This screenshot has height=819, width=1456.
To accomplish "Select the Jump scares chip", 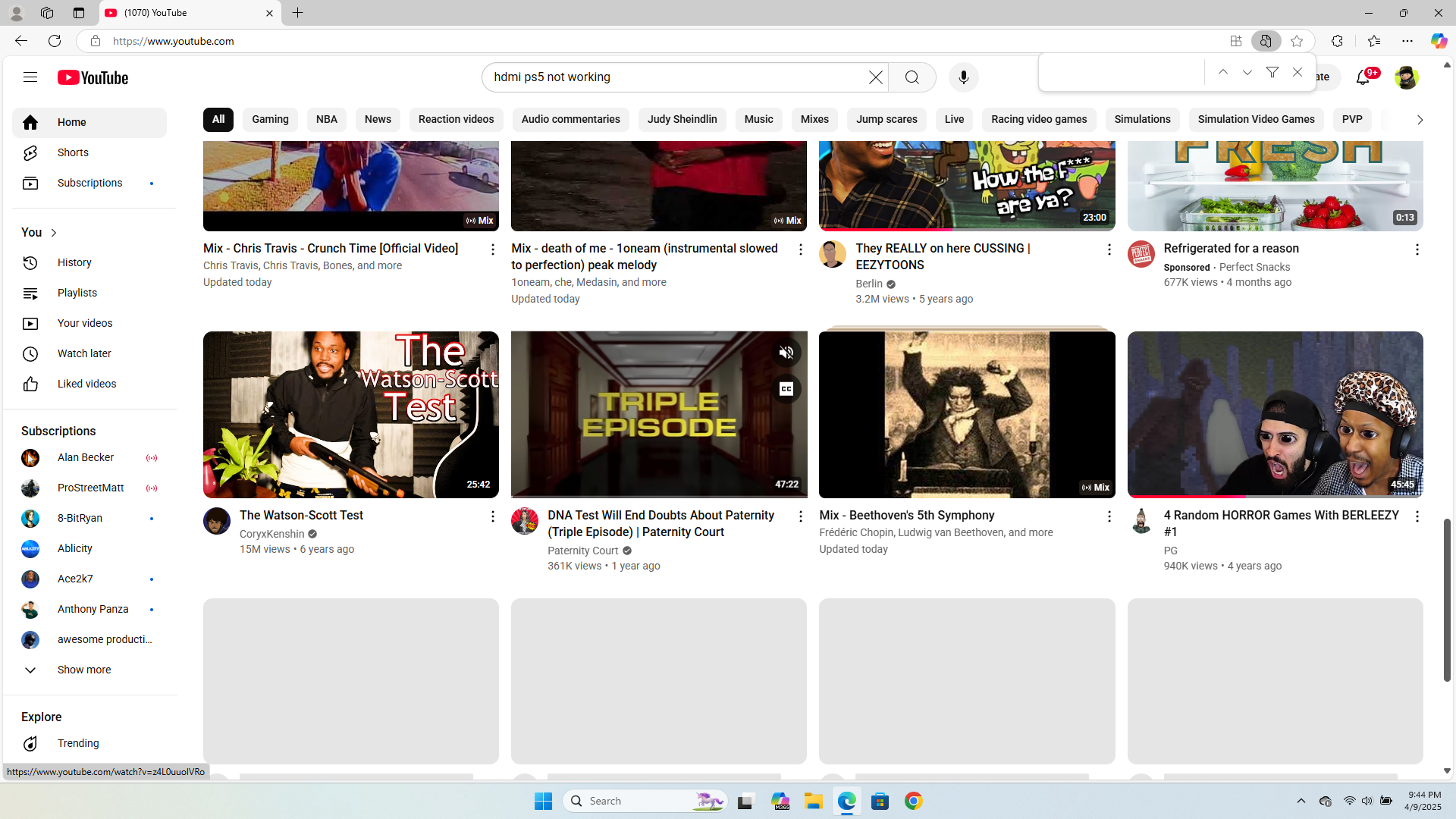I will tap(886, 119).
